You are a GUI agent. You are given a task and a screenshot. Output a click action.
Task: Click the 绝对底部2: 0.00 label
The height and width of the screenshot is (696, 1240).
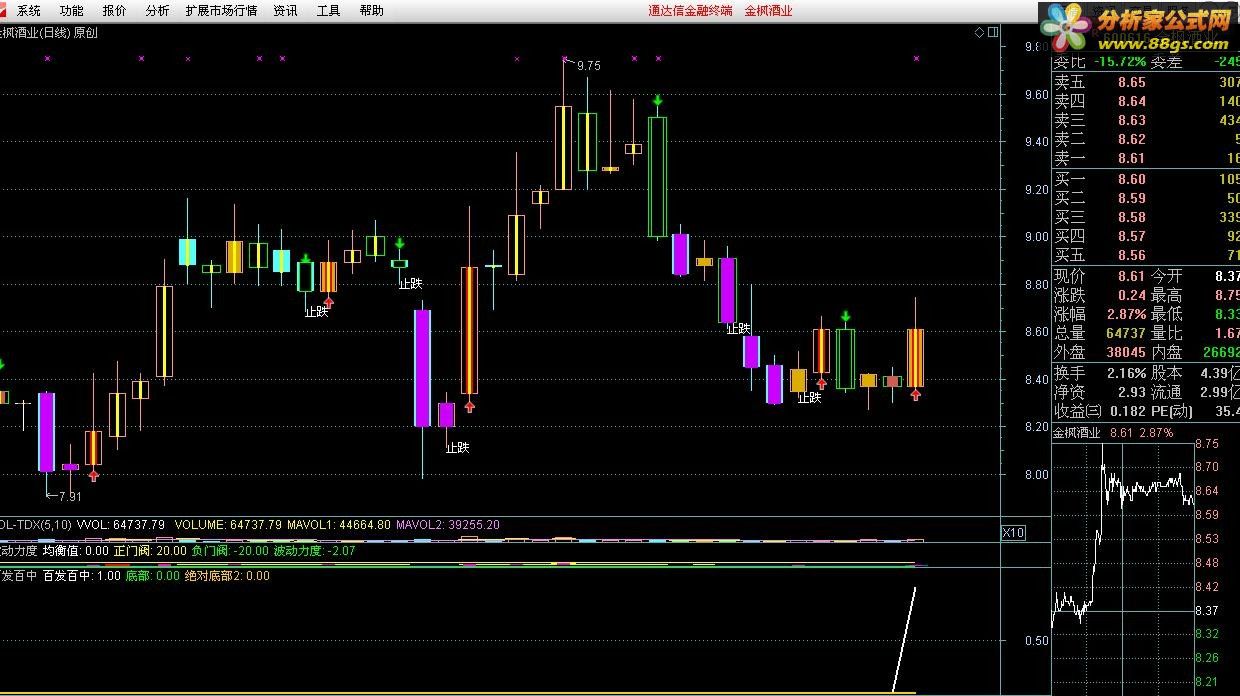[227, 576]
